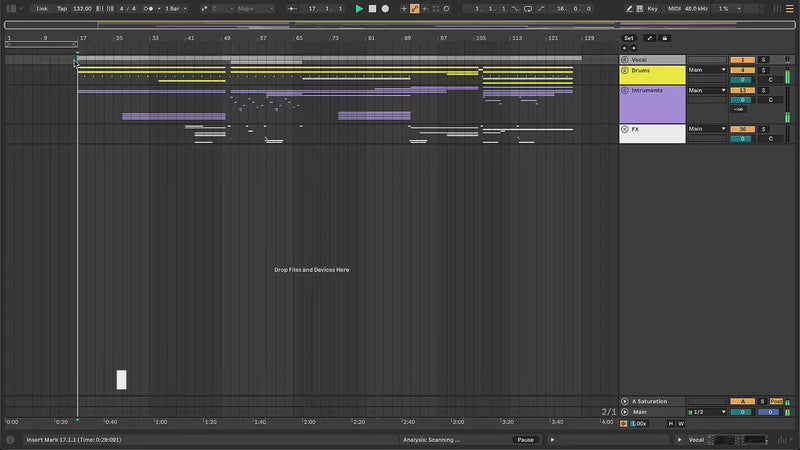Click the Follow playback arrow icon

[x=294, y=8]
